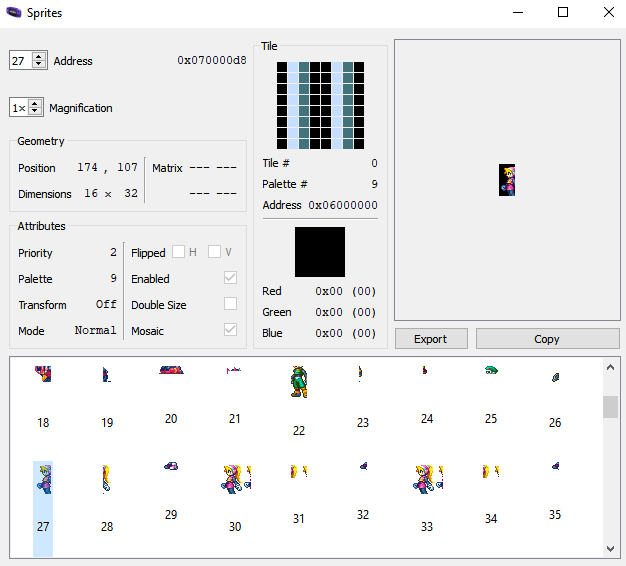Image resolution: width=626 pixels, height=566 pixels.
Task: Click the Export button
Action: point(430,339)
